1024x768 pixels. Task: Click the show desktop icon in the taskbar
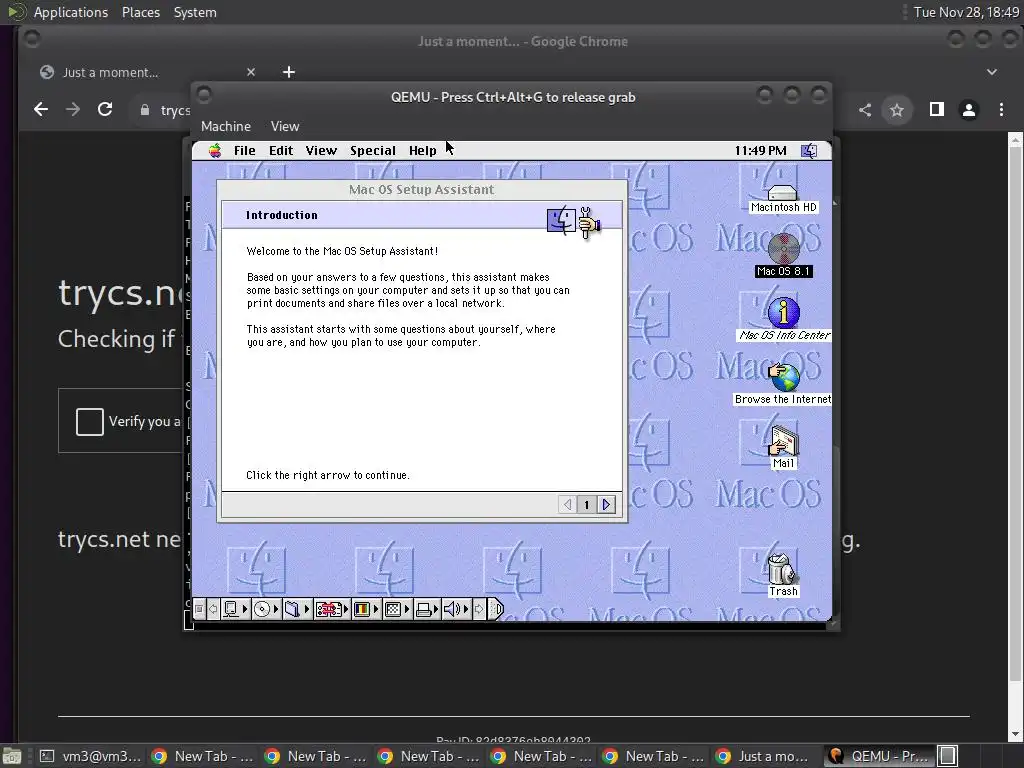click(12, 756)
